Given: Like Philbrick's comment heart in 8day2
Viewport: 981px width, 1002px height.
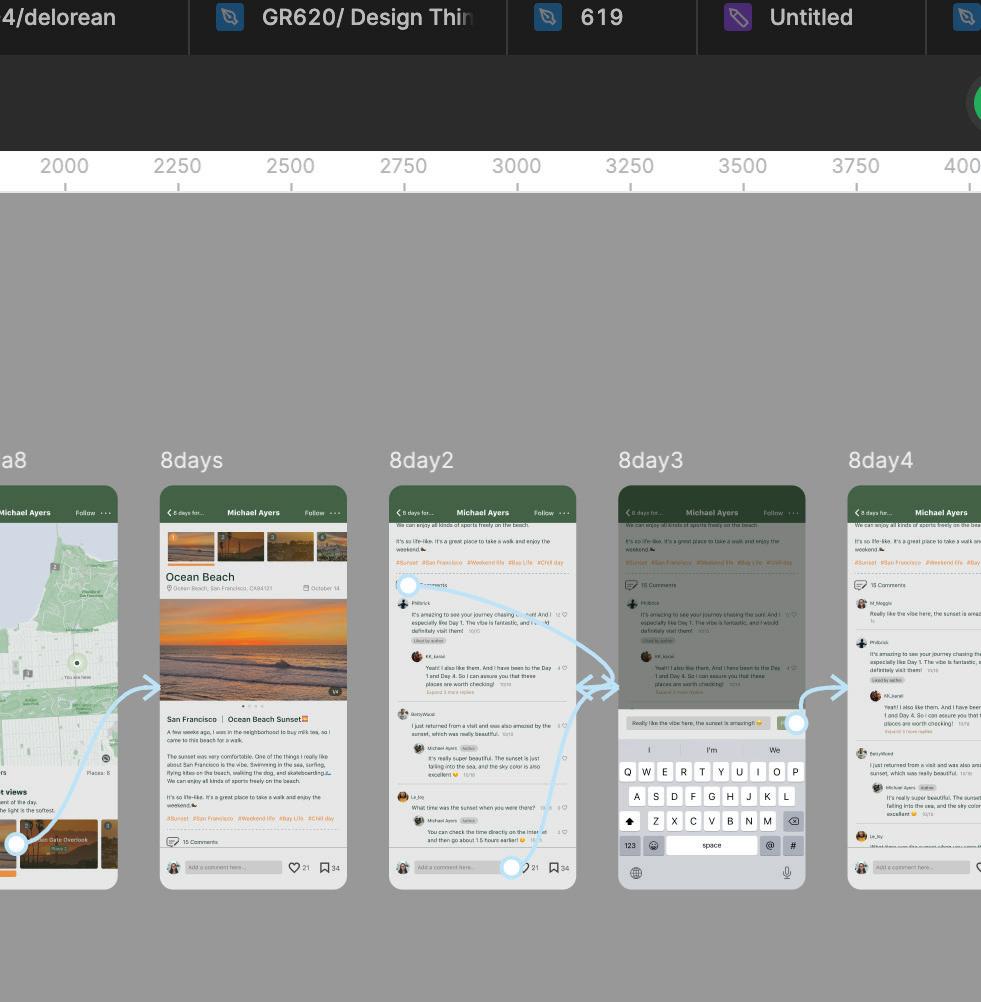Looking at the screenshot, I should (564, 615).
